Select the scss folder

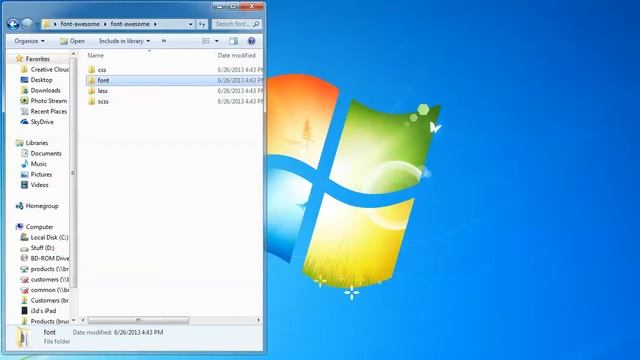103,101
